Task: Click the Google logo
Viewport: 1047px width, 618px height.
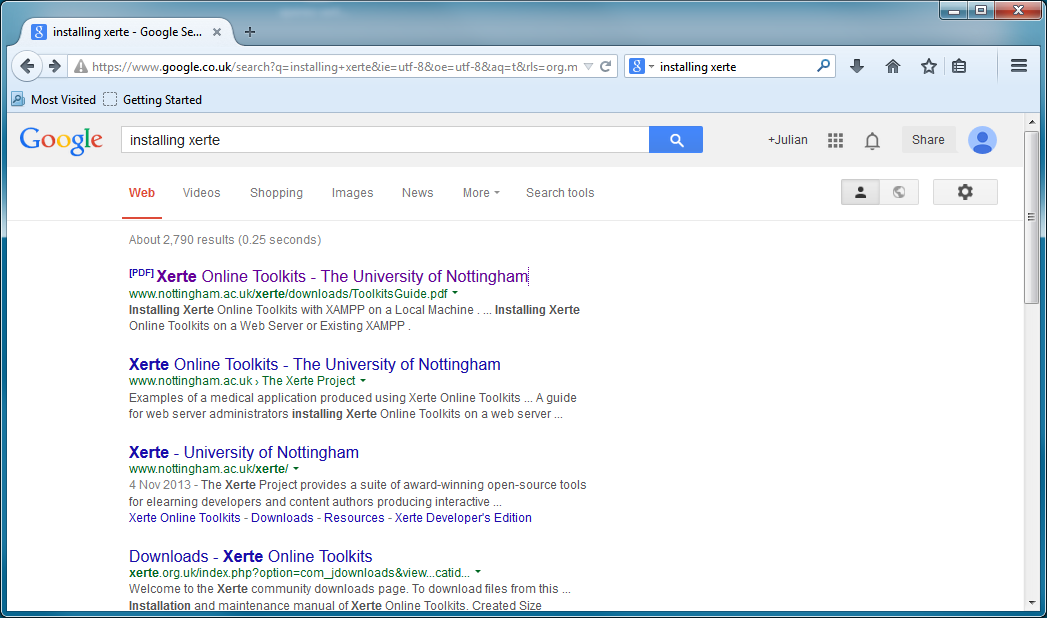Action: [61, 140]
